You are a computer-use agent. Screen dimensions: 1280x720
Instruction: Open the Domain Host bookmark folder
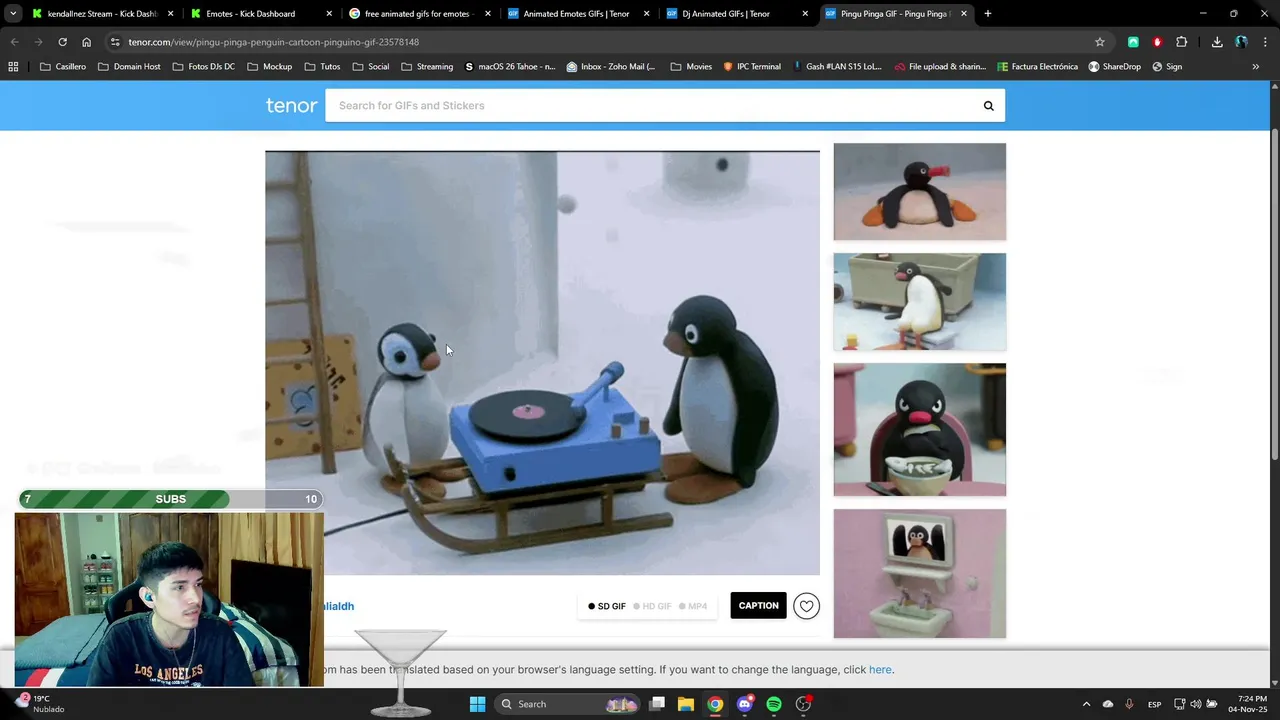(x=130, y=66)
